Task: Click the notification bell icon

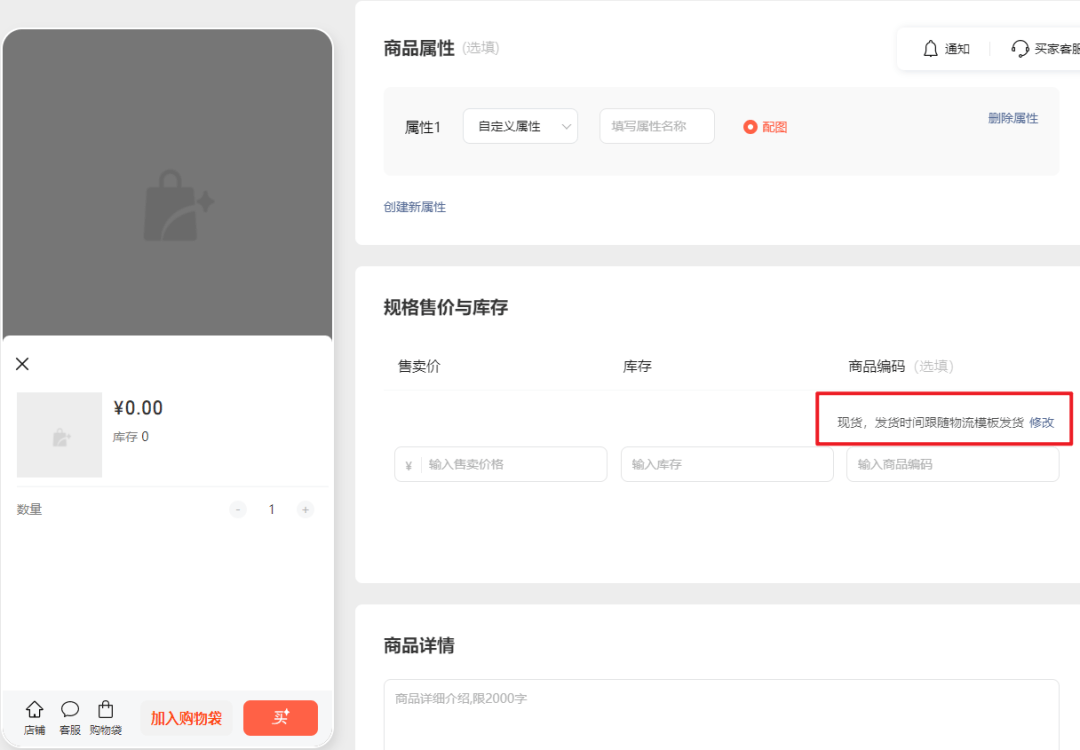Action: [x=931, y=48]
